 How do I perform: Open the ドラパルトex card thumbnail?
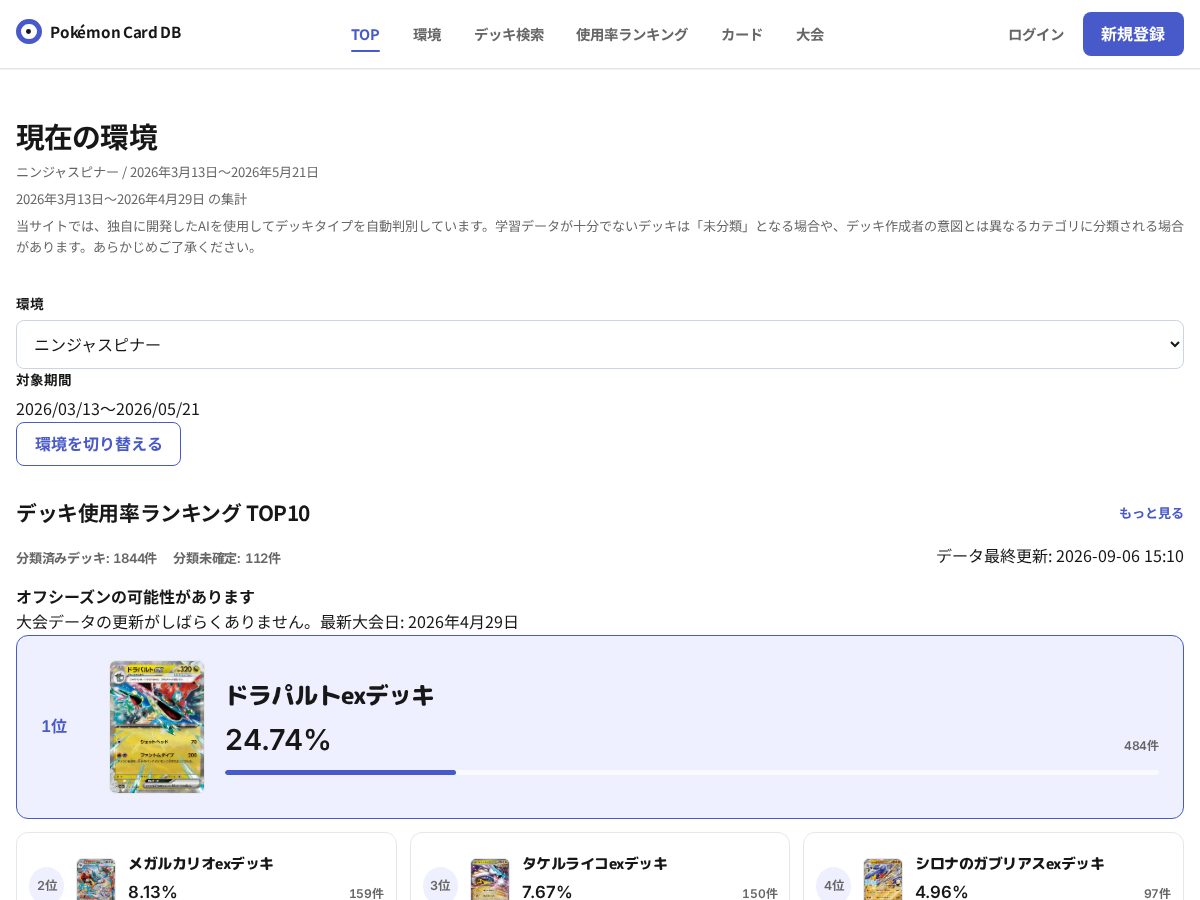click(157, 727)
